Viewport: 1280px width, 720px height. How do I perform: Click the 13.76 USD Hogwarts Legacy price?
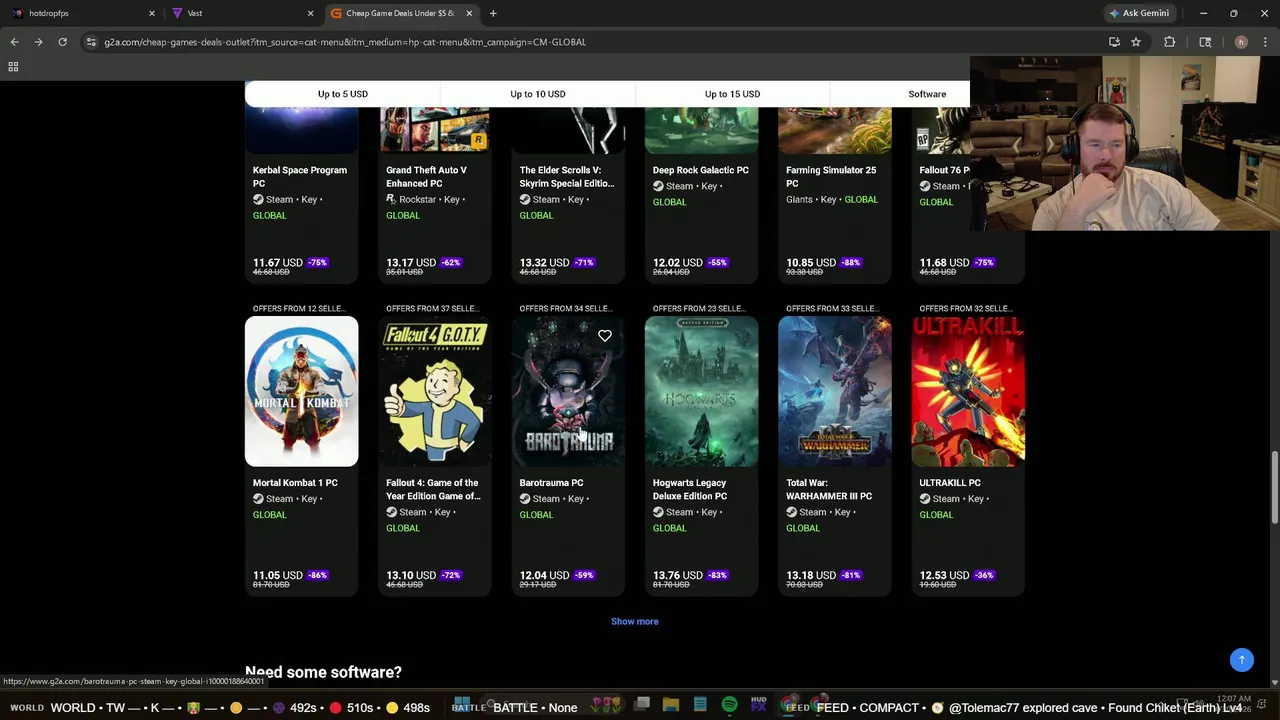pos(678,575)
